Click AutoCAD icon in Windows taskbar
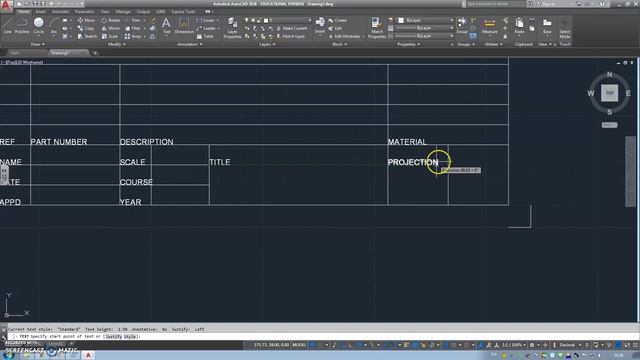This screenshot has height=360, width=640. (88, 356)
